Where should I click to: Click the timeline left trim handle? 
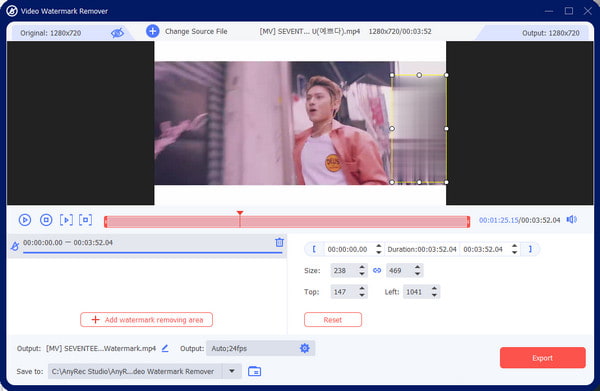click(106, 222)
